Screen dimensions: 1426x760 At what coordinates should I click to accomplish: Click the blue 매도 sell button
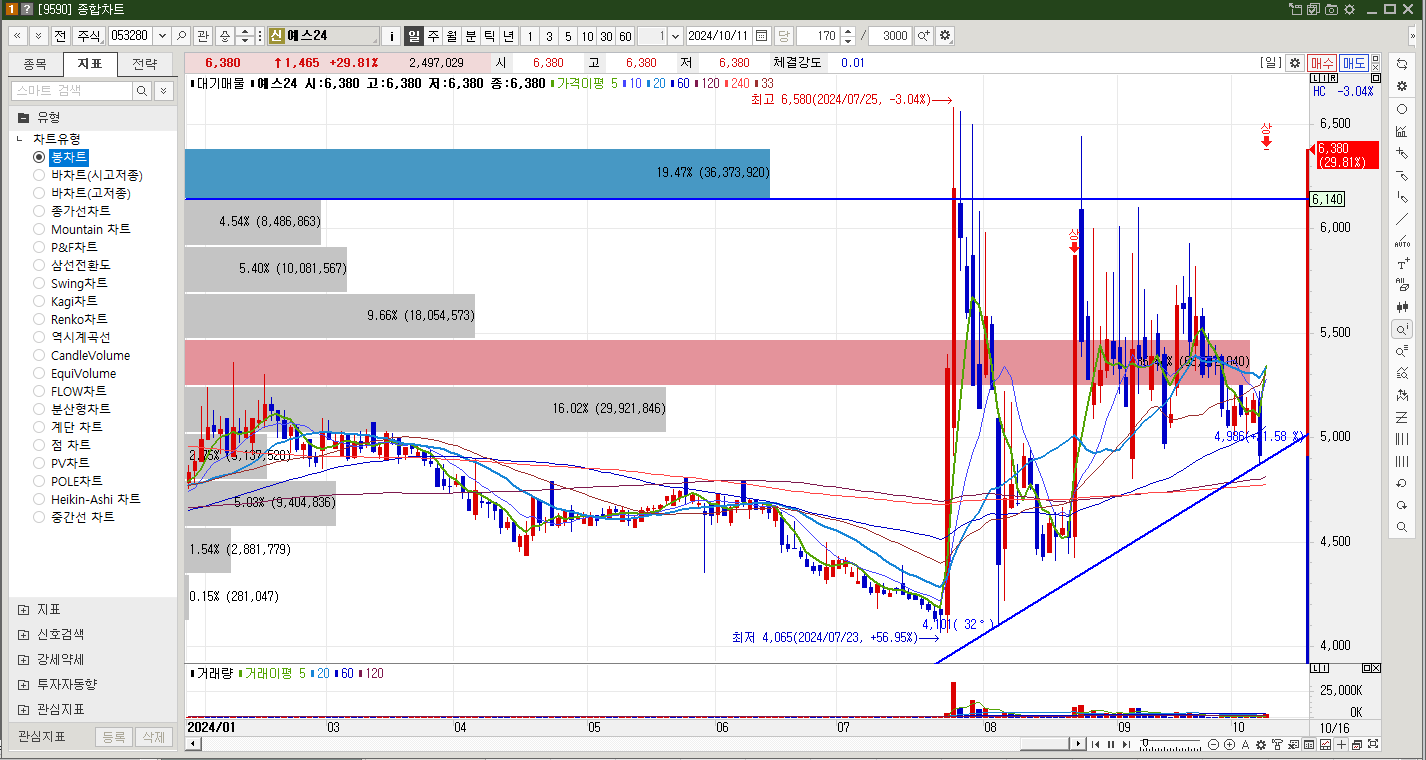pyautogui.click(x=1354, y=62)
